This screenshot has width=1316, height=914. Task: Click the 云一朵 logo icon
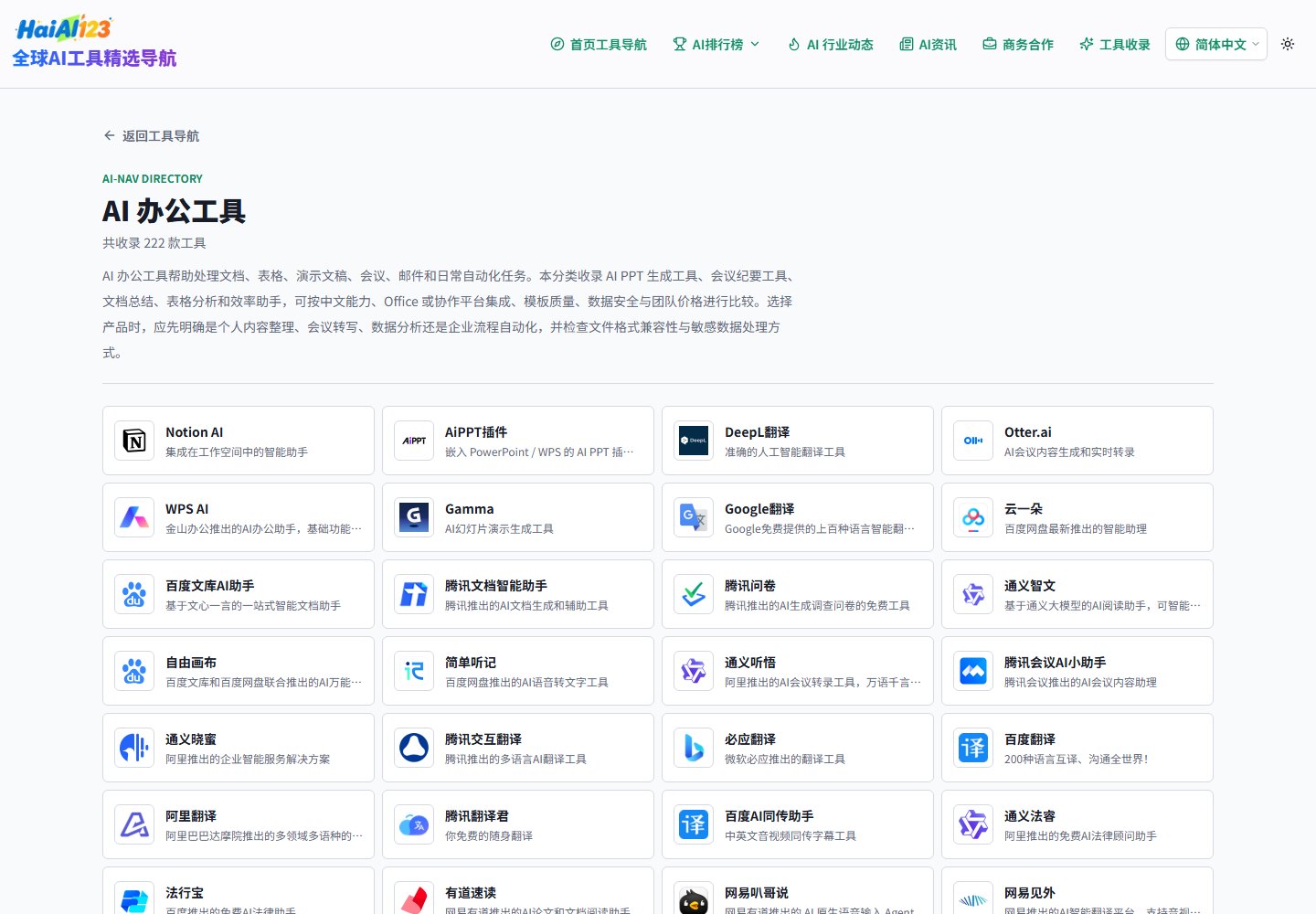[973, 517]
